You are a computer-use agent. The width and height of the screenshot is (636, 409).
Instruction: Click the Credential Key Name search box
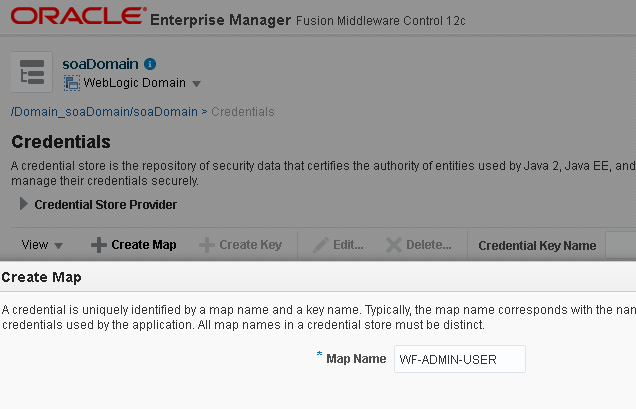pyautogui.click(x=621, y=245)
